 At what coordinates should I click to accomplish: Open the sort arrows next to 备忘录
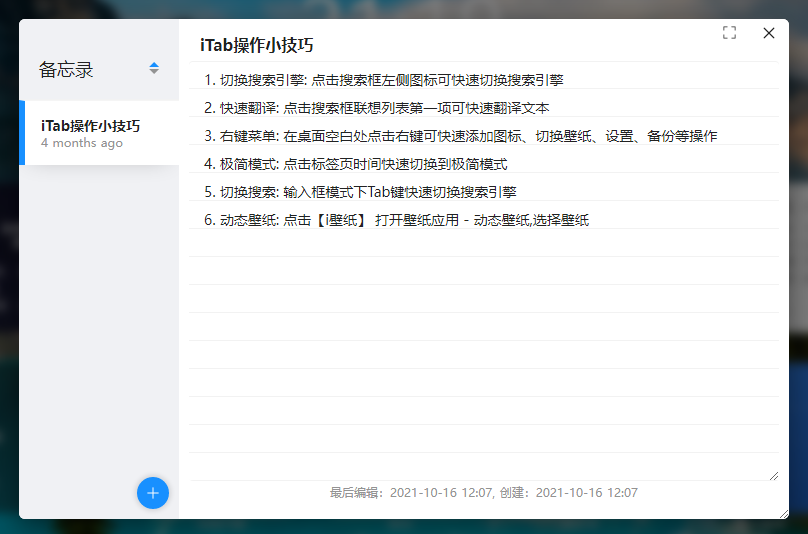154,68
